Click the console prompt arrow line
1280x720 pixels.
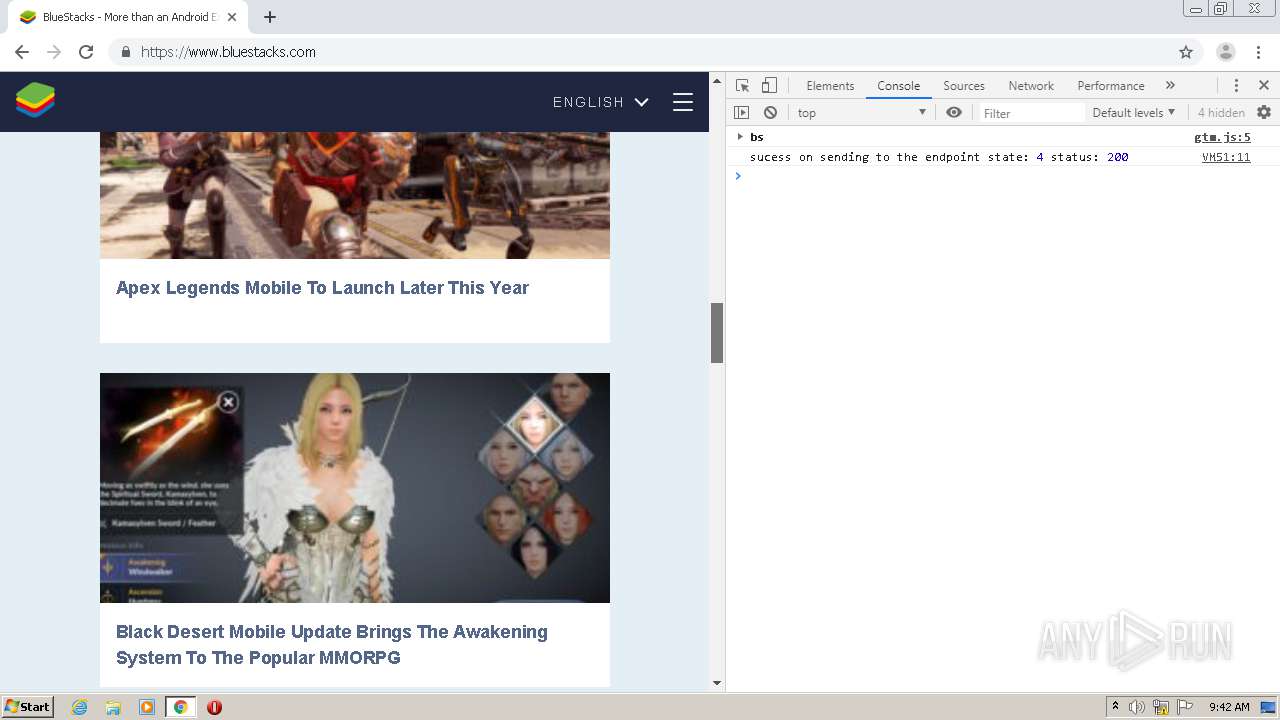point(1003,176)
